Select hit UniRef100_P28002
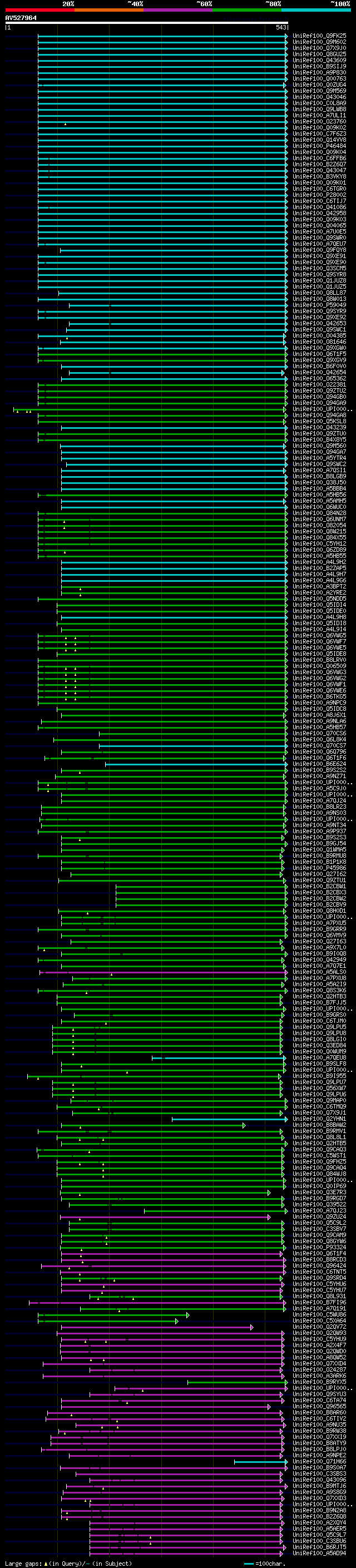 tap(319, 195)
